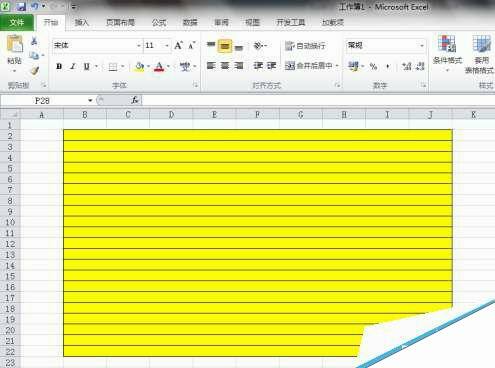Select the Format Painter brush
Viewport: 495px width, 368px height.
[35, 70]
